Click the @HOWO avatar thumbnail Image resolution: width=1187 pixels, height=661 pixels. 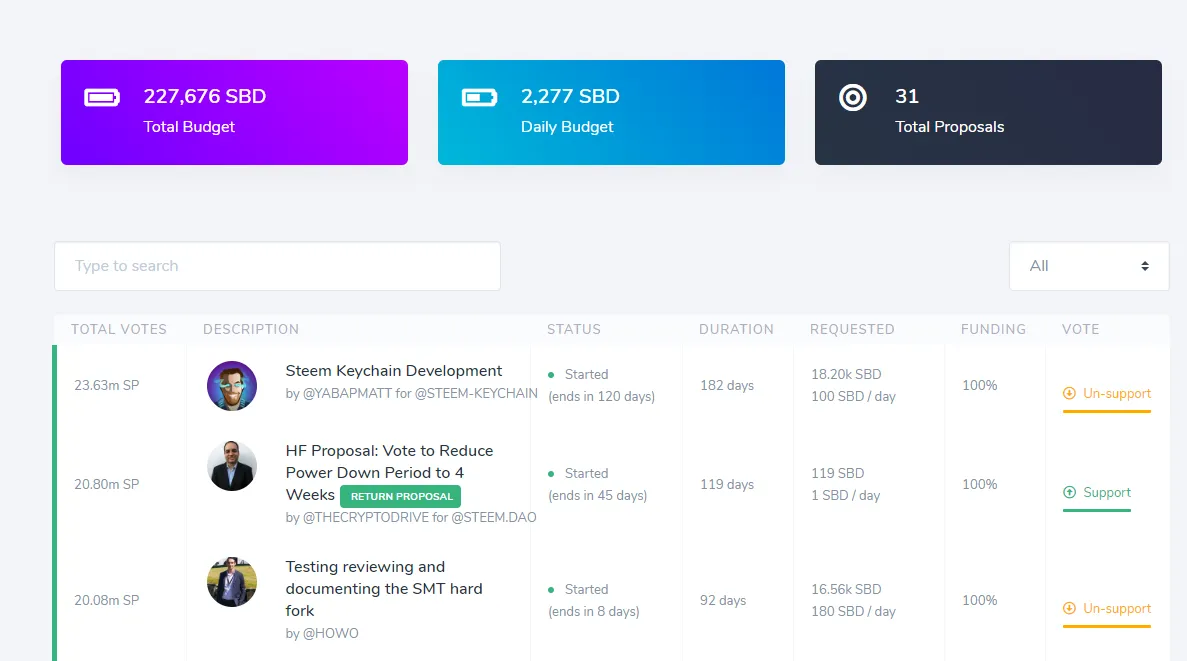pos(232,581)
